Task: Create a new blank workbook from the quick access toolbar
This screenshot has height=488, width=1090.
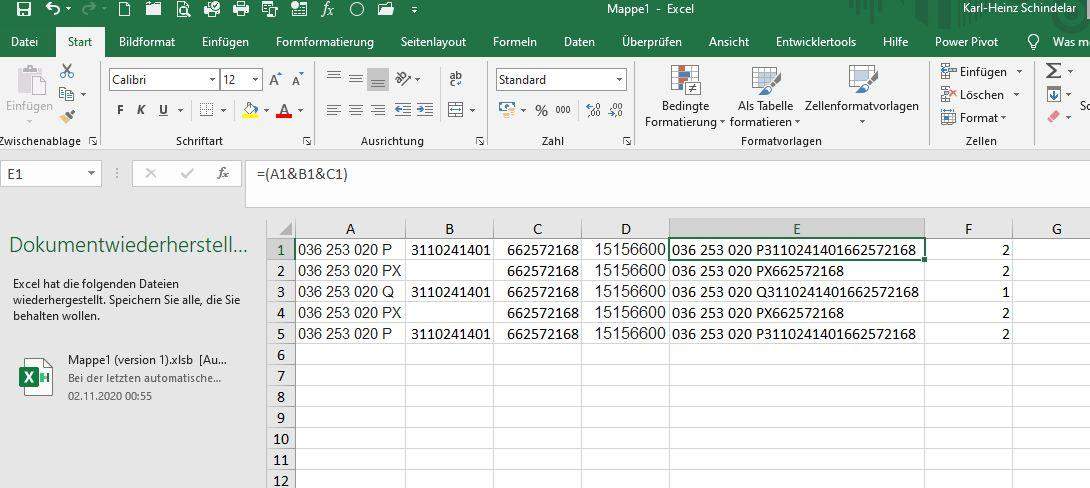Action: tap(124, 9)
